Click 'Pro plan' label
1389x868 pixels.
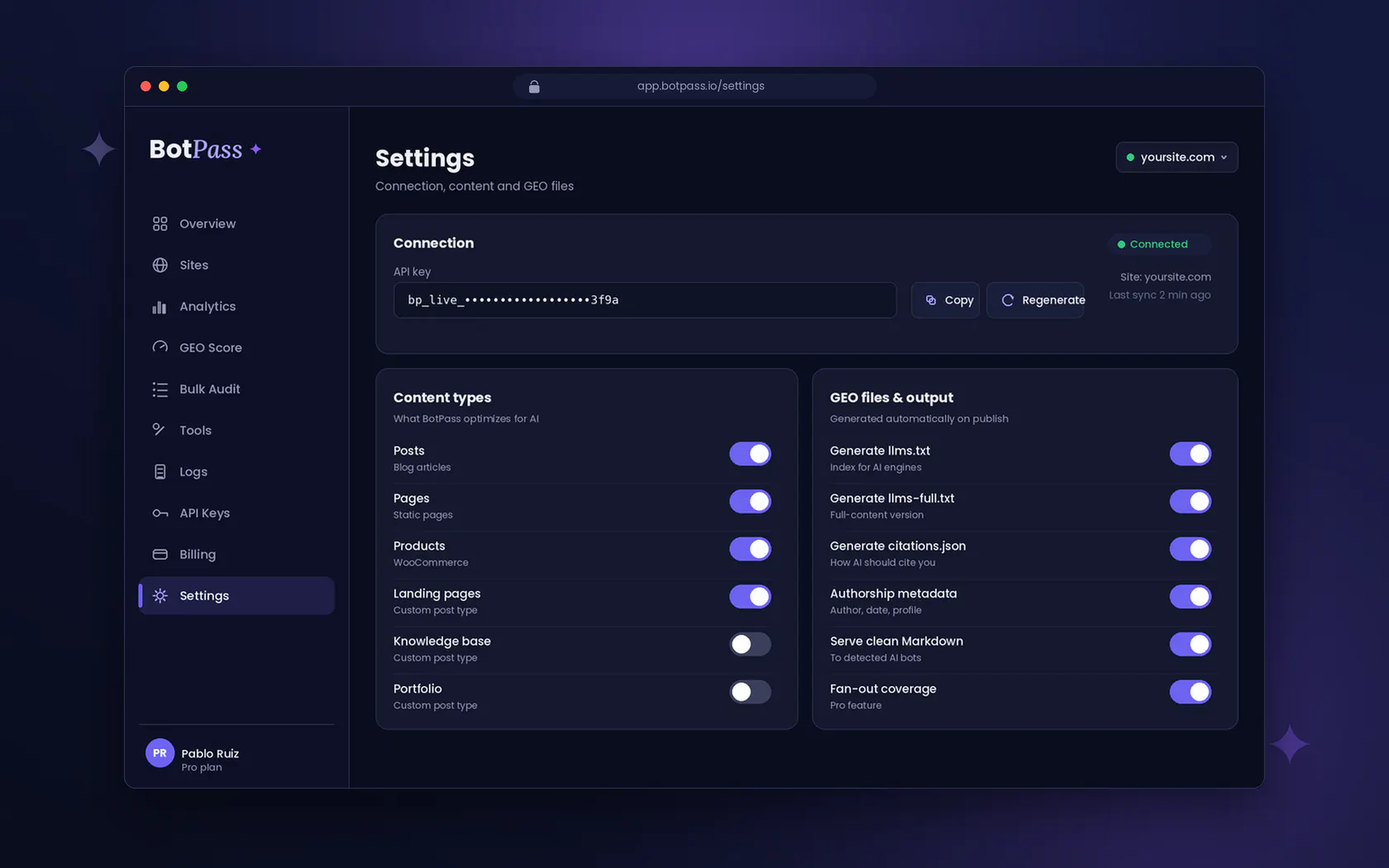[202, 767]
